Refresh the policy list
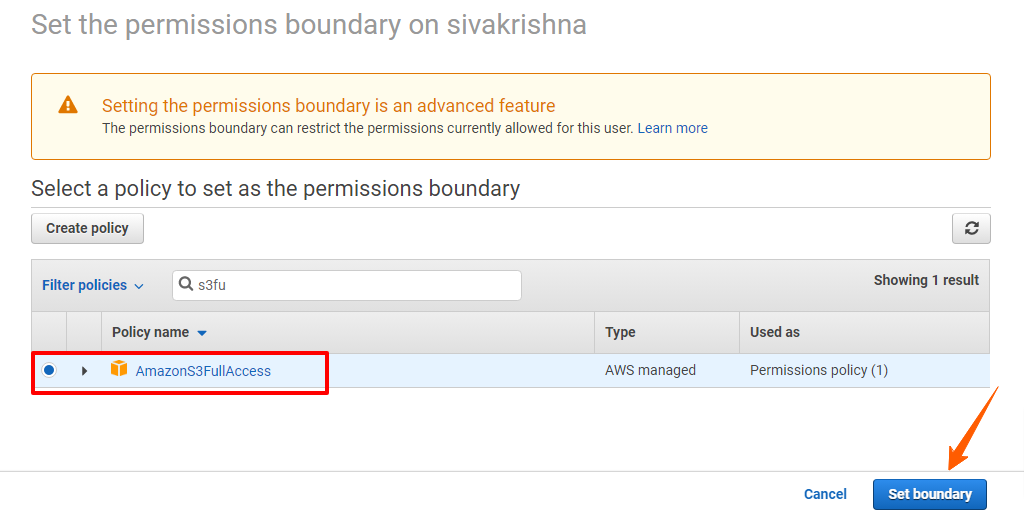The width and height of the screenshot is (1024, 516). 971,229
